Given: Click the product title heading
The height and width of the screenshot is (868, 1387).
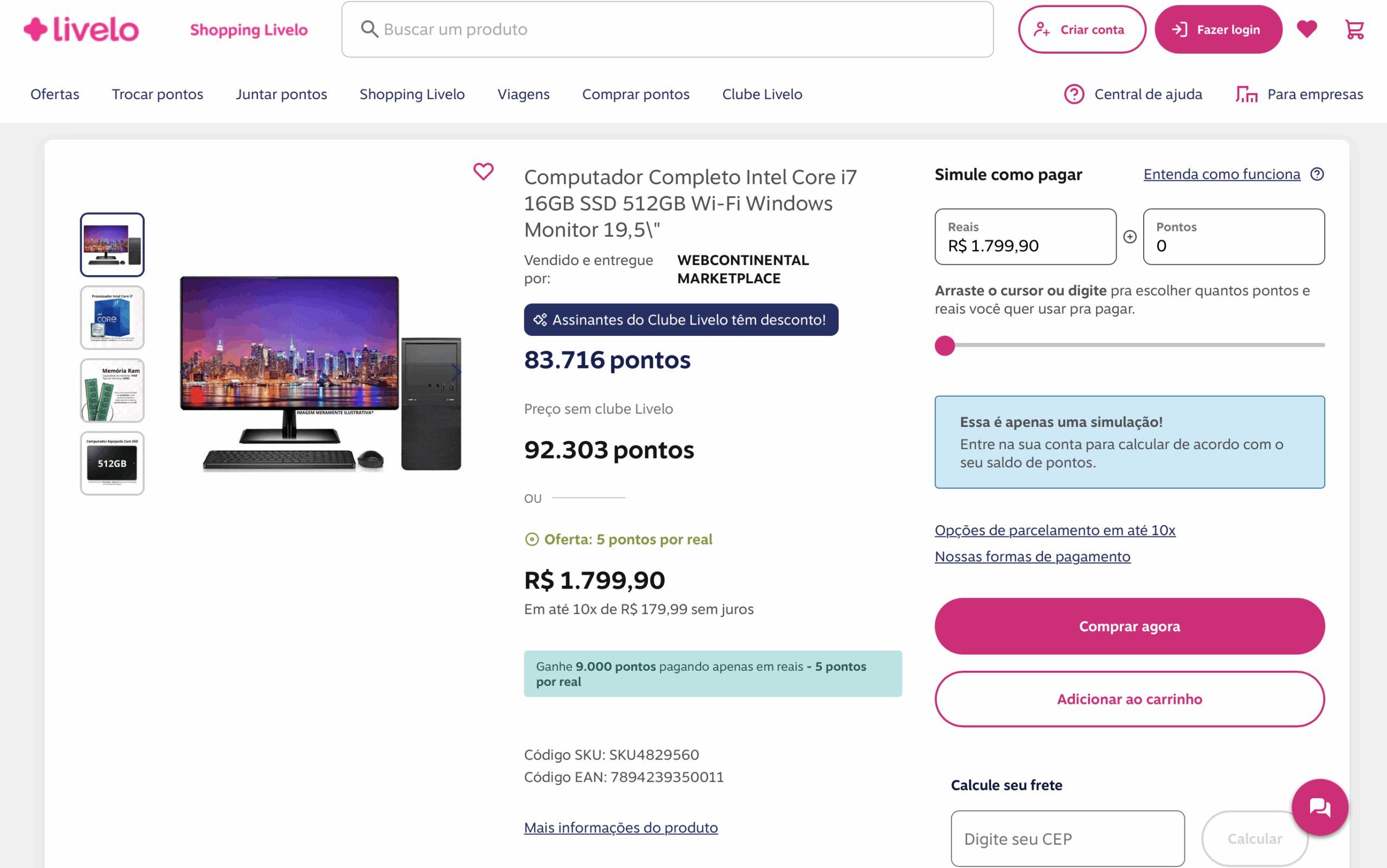Looking at the screenshot, I should (x=690, y=203).
